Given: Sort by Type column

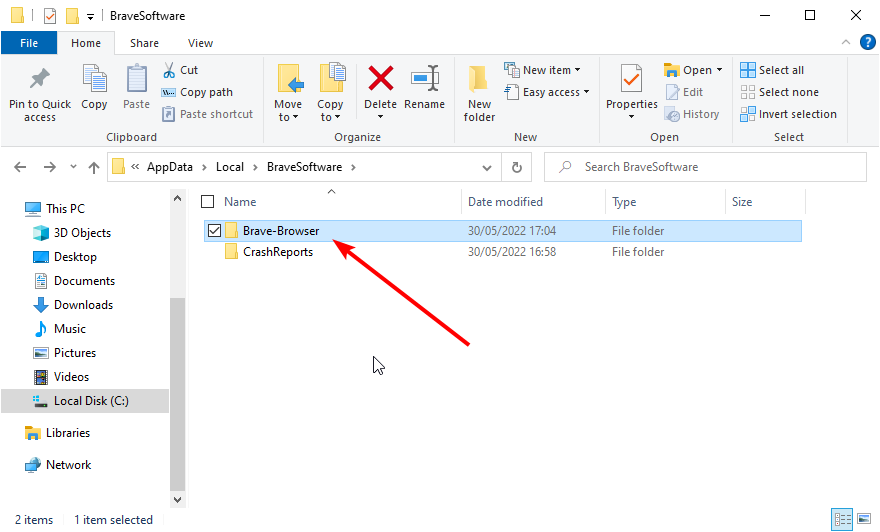Looking at the screenshot, I should (624, 202).
